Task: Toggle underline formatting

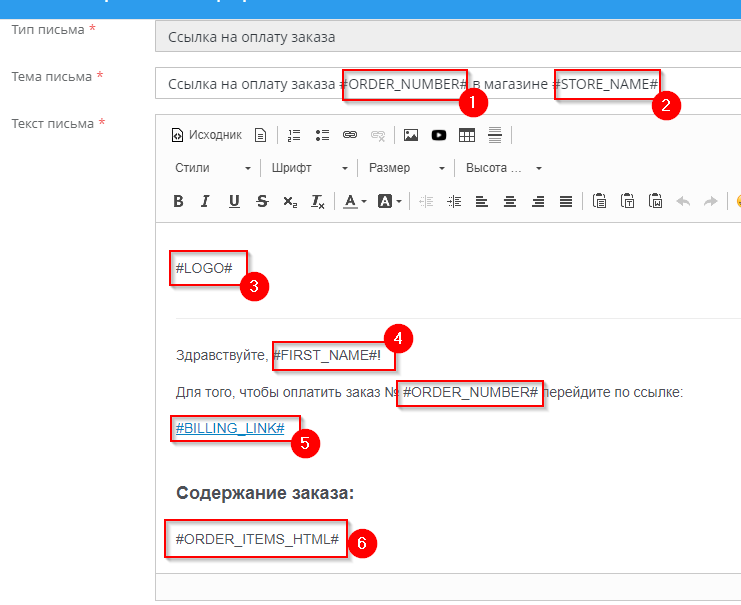Action: pos(234,201)
